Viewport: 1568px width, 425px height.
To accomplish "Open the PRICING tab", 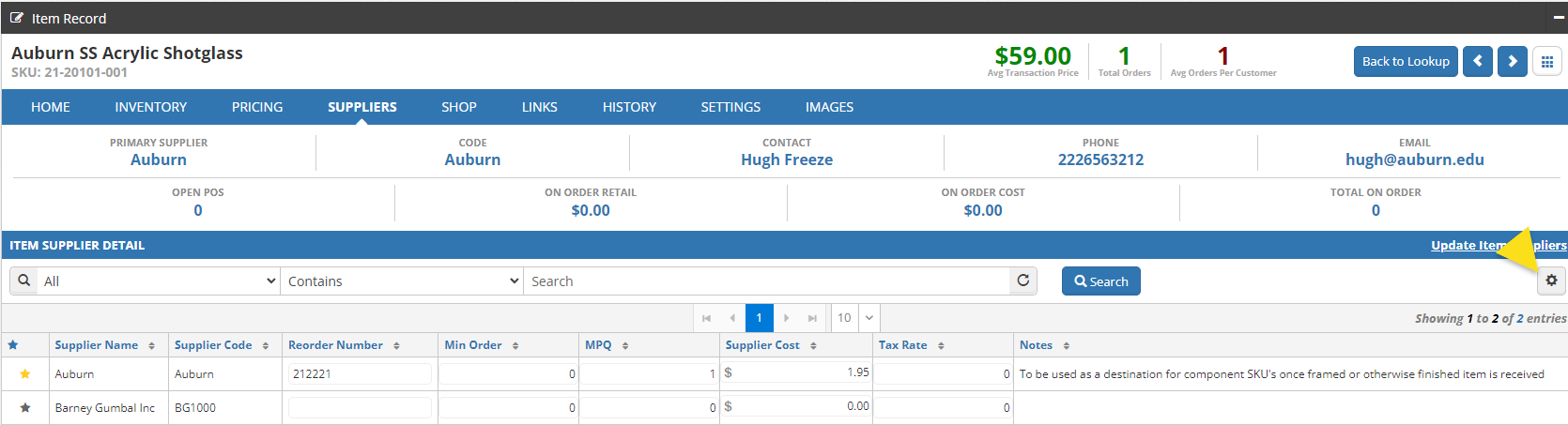I will point(256,107).
